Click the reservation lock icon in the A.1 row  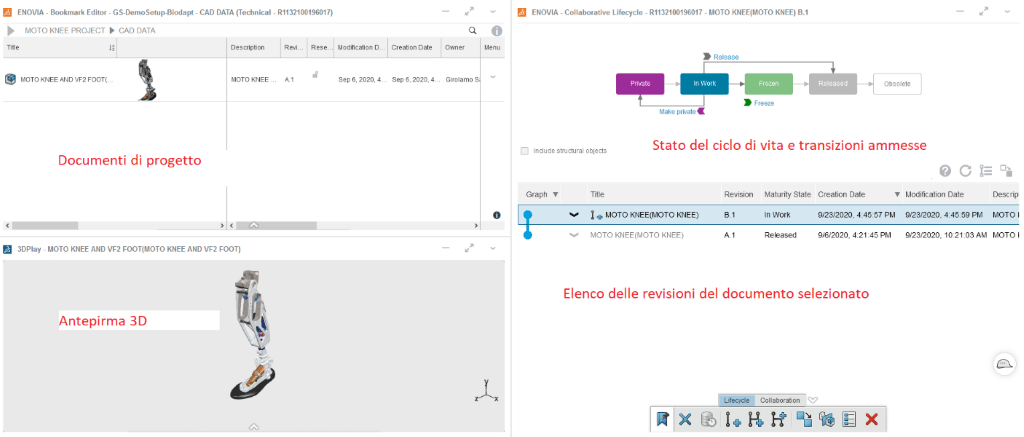click(315, 74)
